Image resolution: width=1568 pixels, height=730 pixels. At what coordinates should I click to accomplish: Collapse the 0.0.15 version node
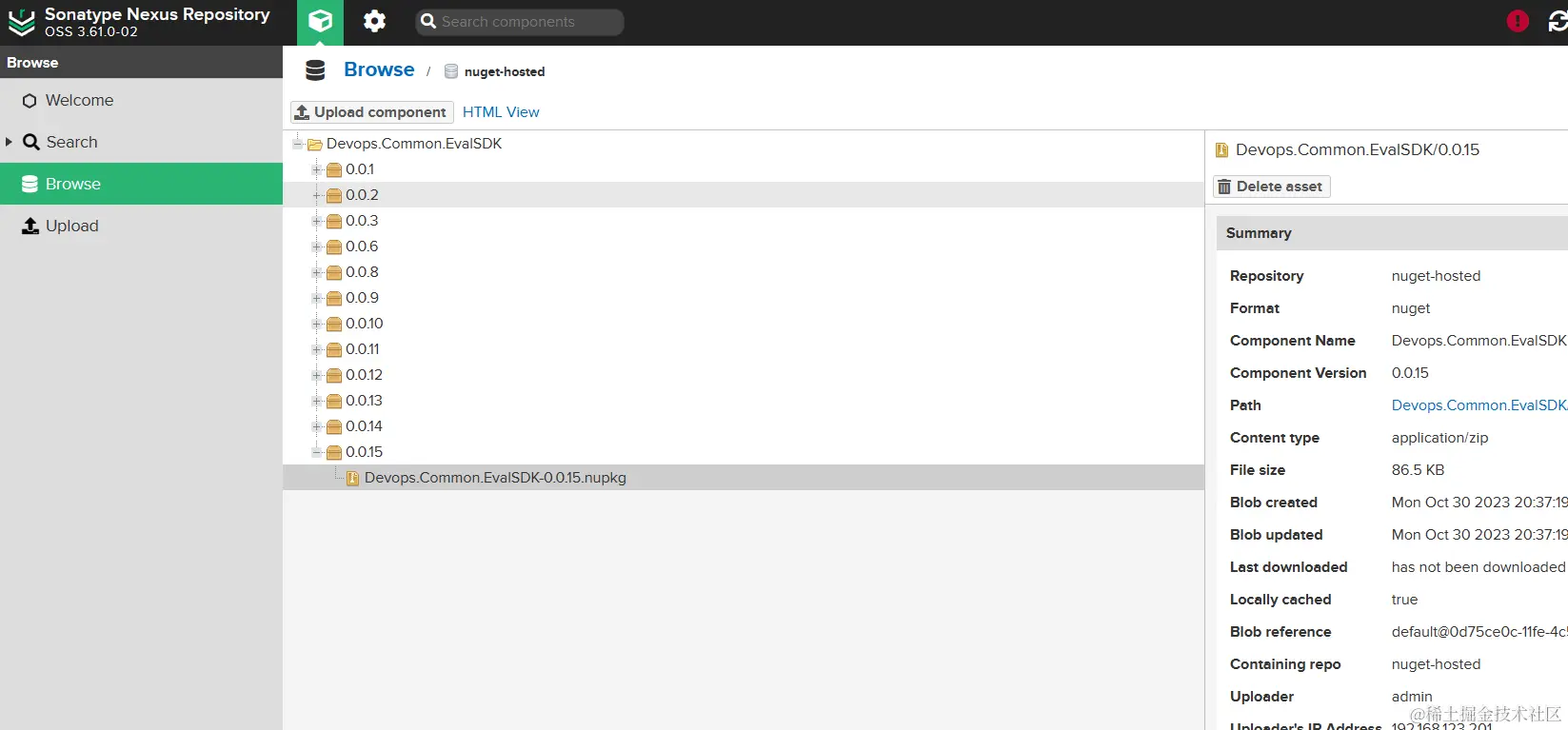(317, 452)
